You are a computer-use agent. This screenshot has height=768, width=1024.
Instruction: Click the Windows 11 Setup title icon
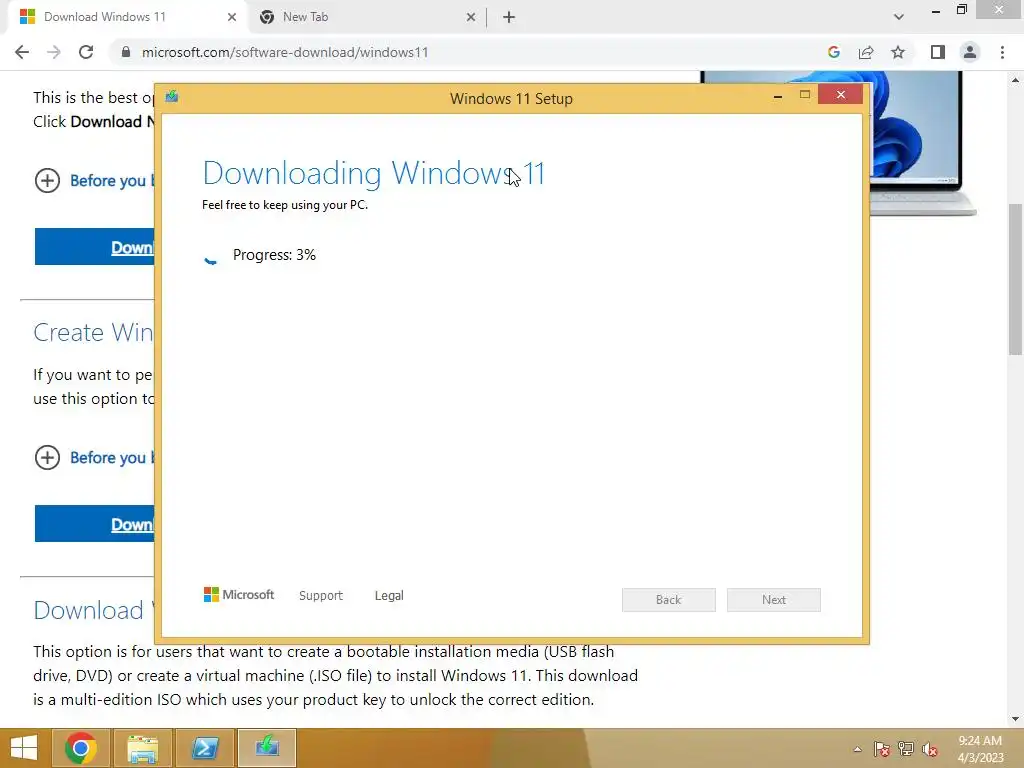[172, 97]
